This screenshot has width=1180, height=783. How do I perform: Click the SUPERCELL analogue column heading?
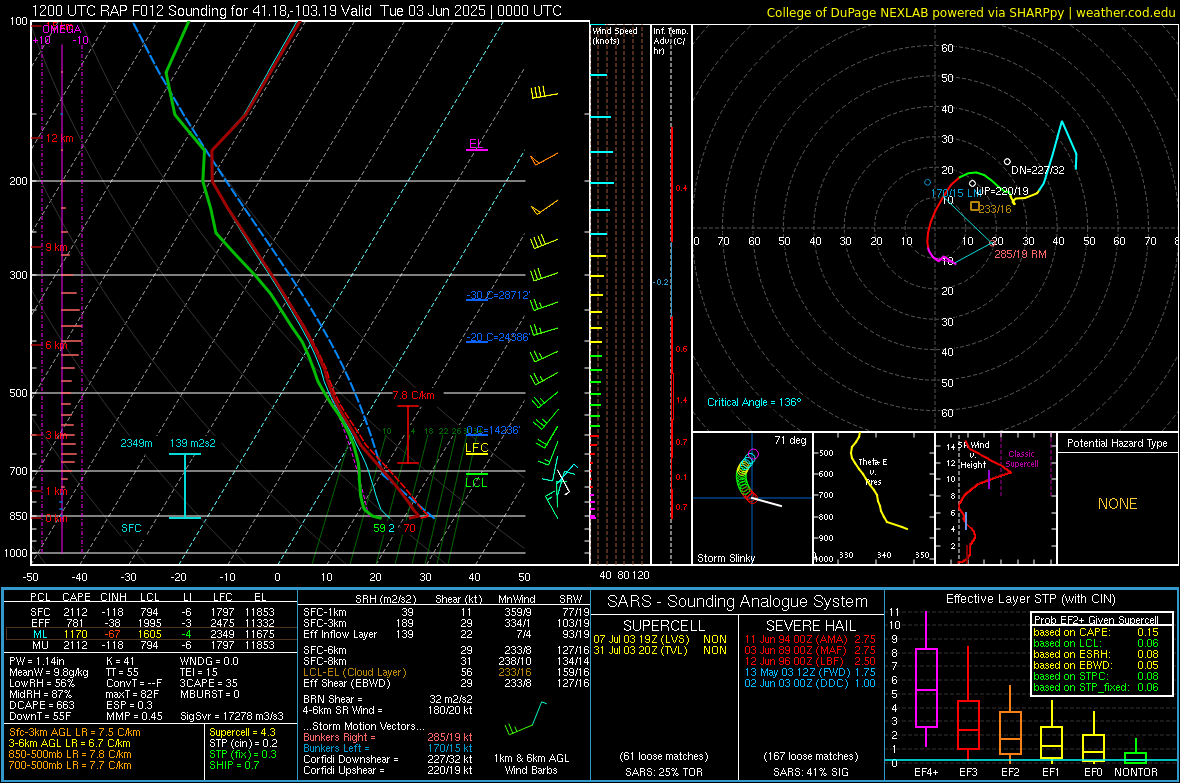664,626
